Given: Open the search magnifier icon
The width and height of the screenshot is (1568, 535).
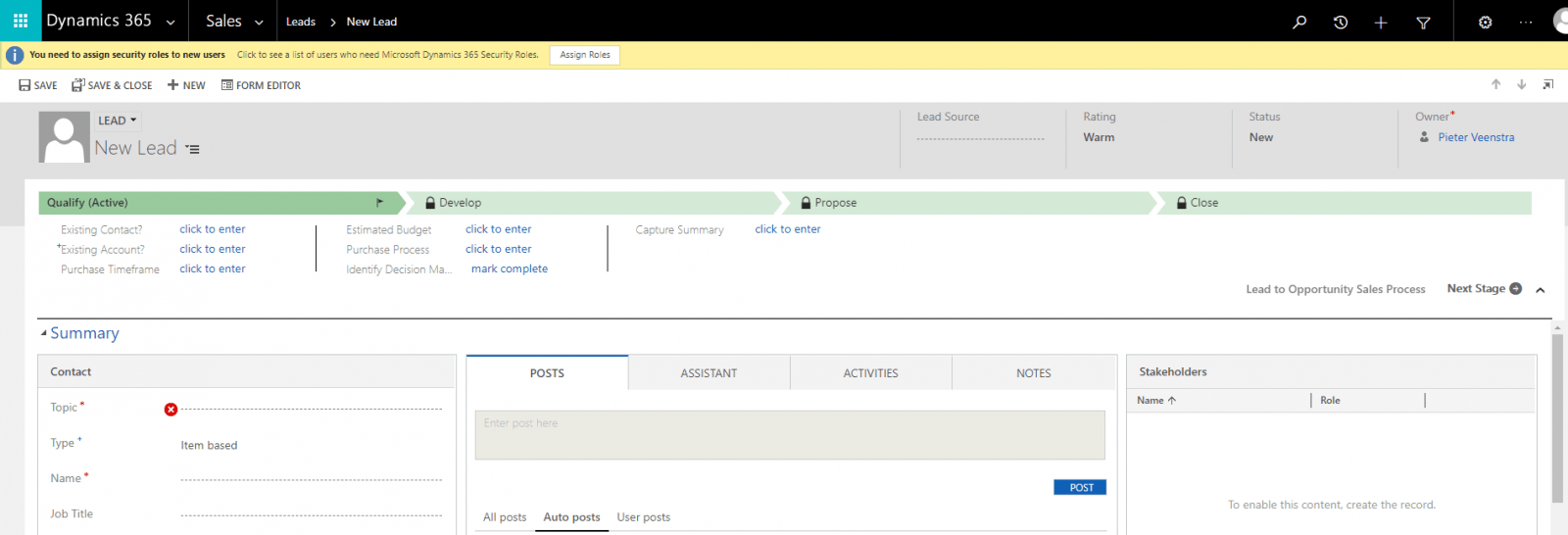Looking at the screenshot, I should pos(1299,22).
